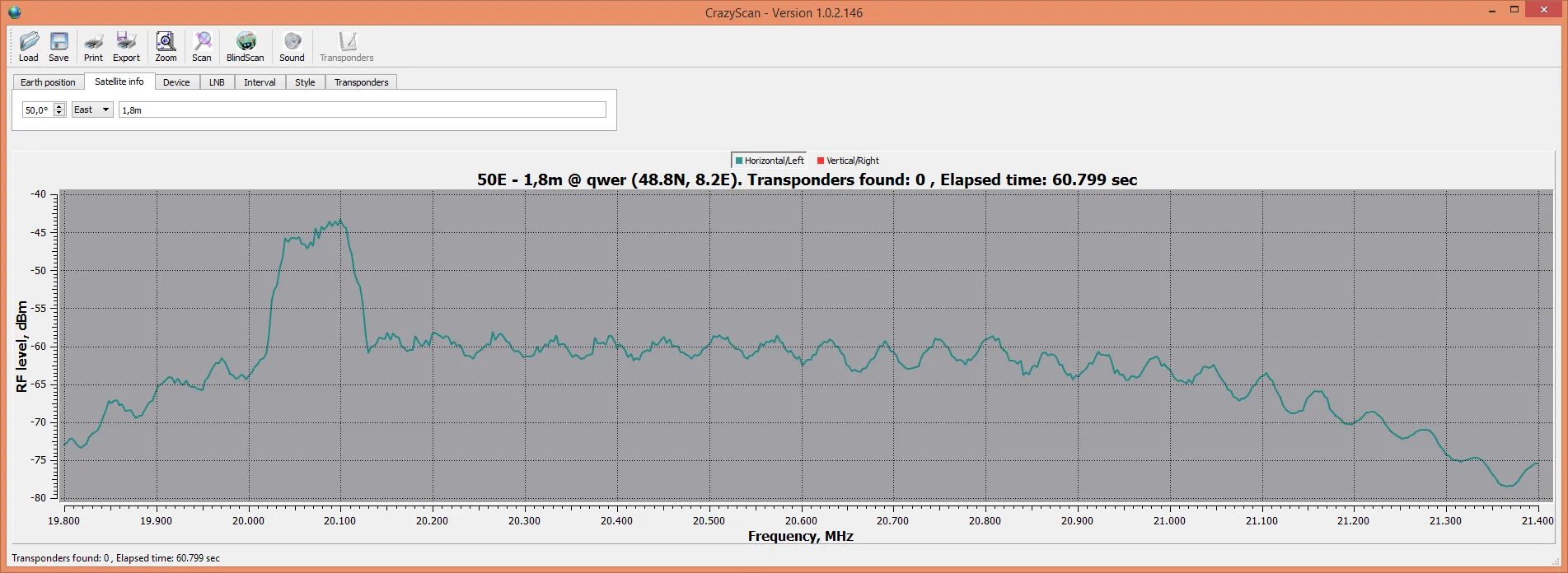Start a spectrum Scan

[202, 46]
